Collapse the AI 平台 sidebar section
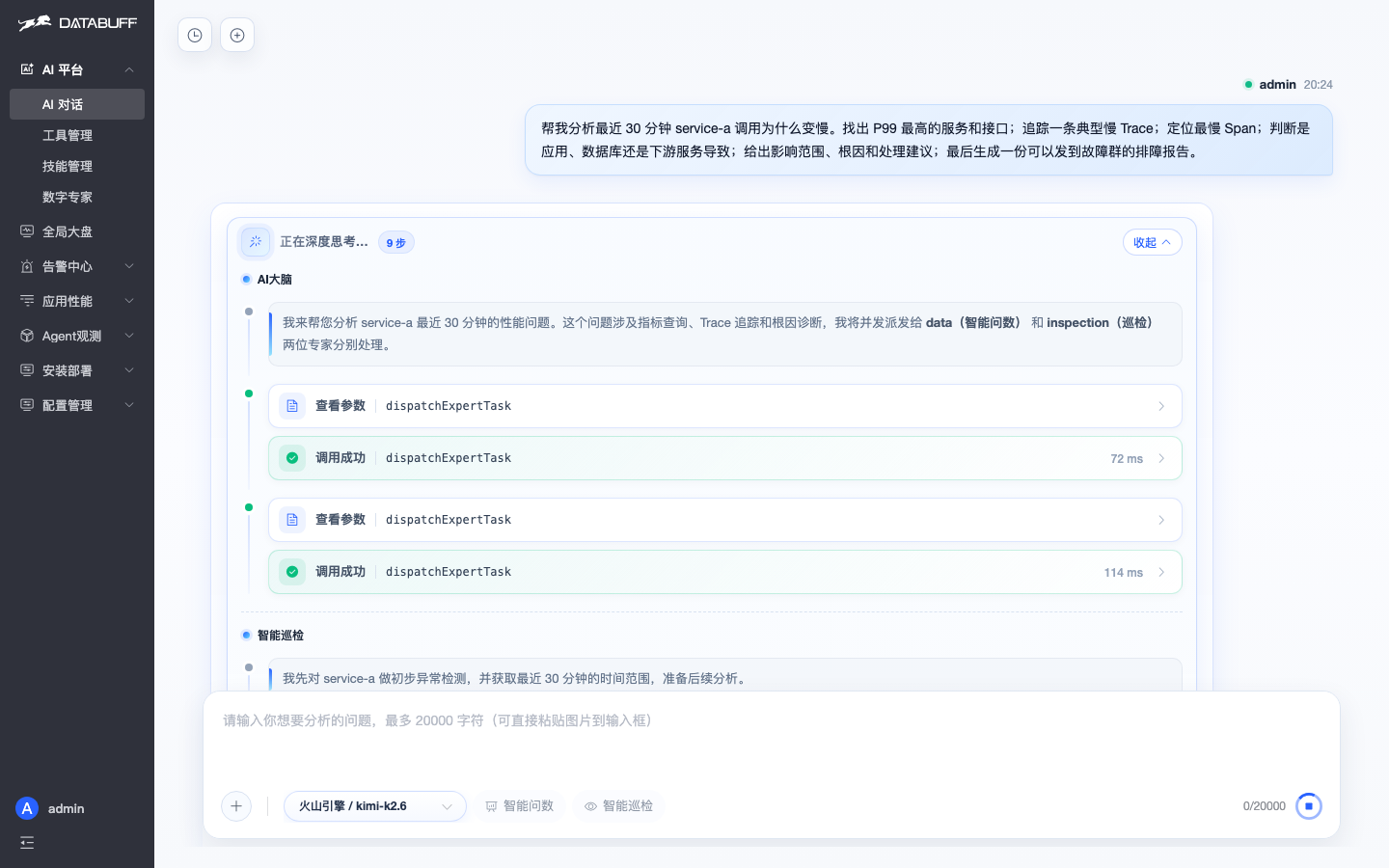1389x868 pixels. point(77,69)
